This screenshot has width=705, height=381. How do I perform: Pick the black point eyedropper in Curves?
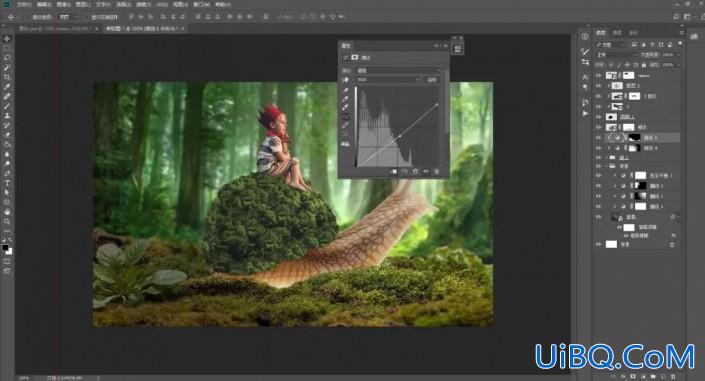point(345,90)
